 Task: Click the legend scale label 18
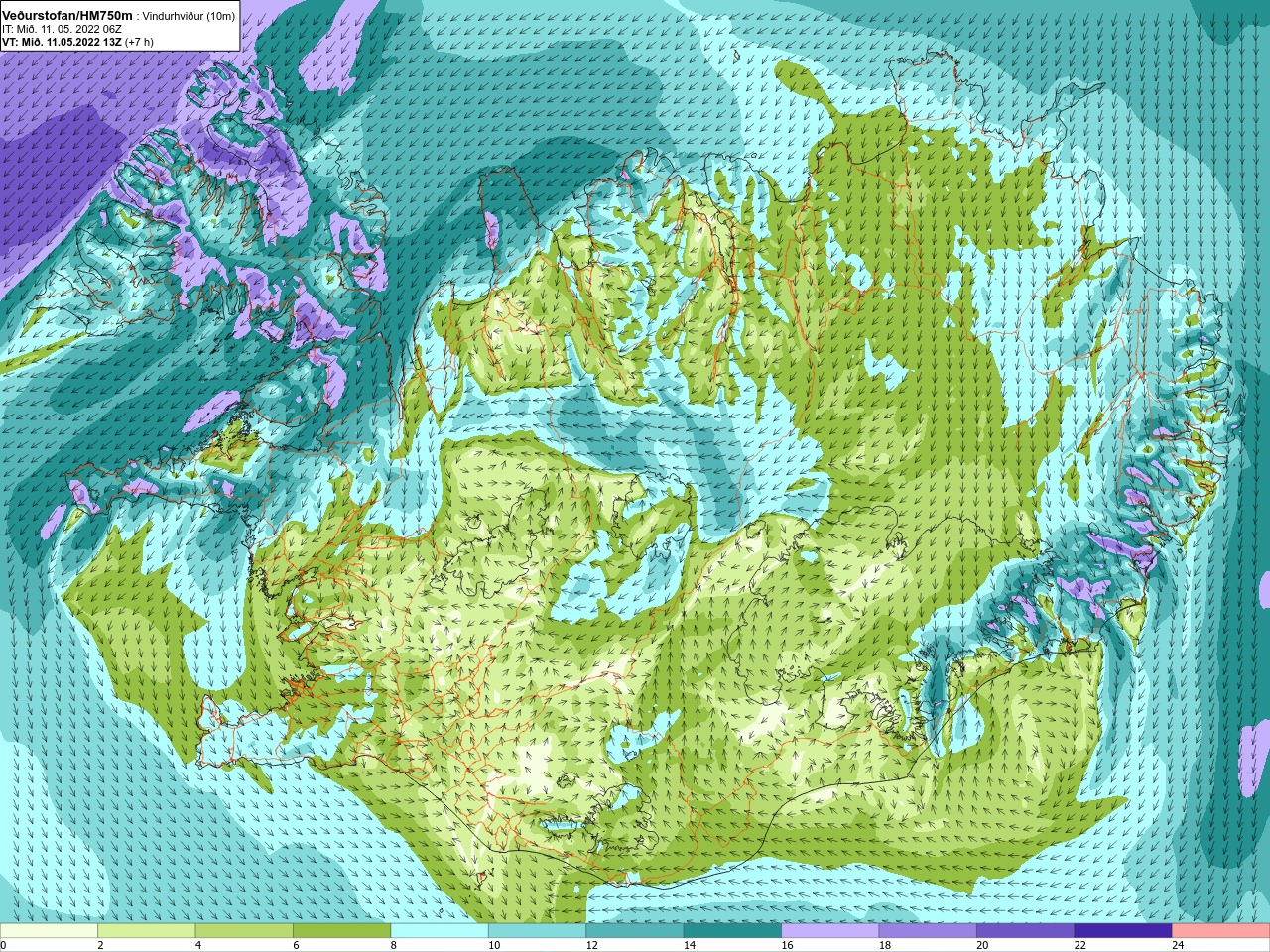point(885,945)
